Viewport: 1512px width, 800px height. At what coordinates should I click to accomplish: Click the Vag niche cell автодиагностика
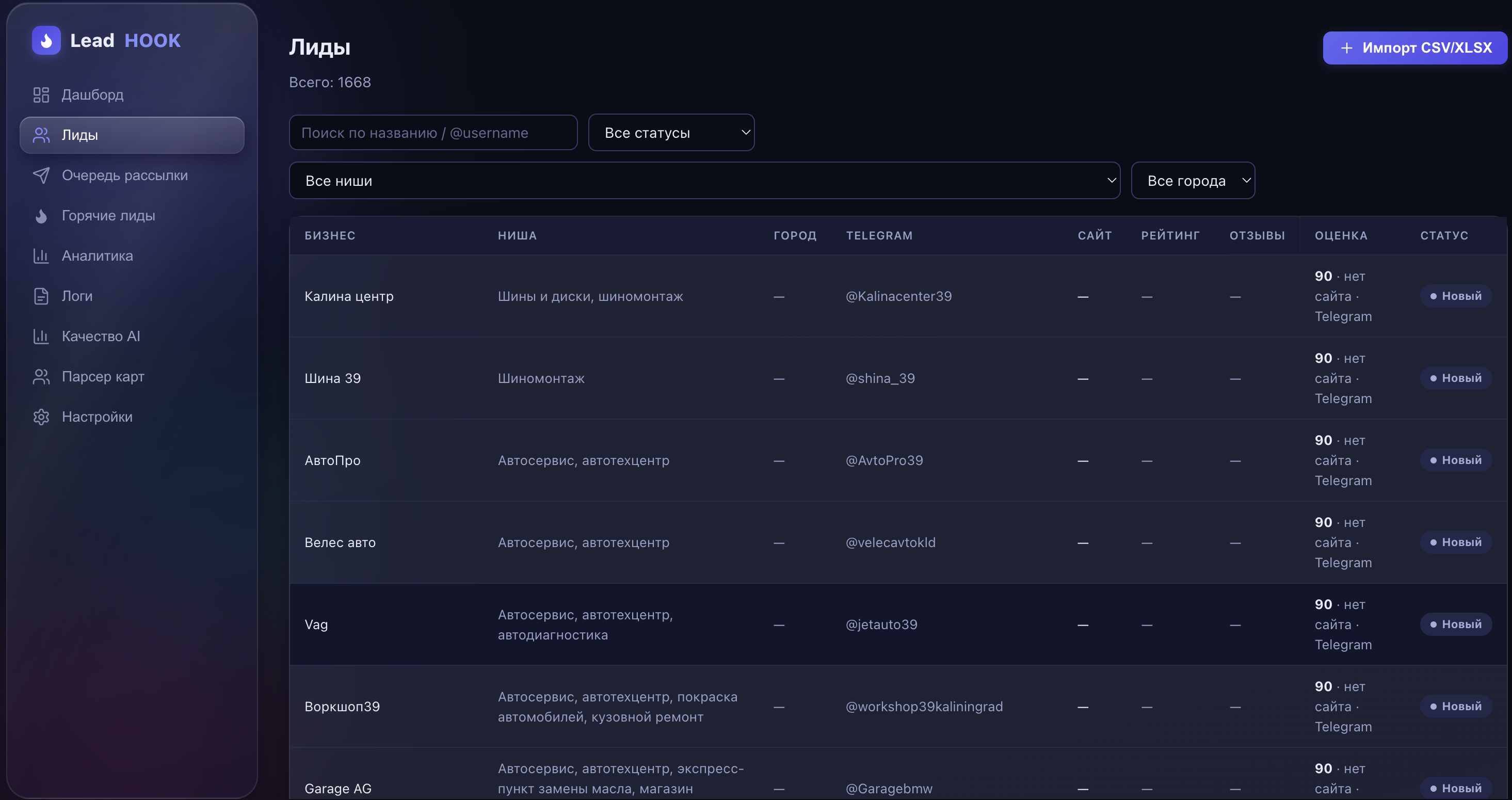point(585,625)
